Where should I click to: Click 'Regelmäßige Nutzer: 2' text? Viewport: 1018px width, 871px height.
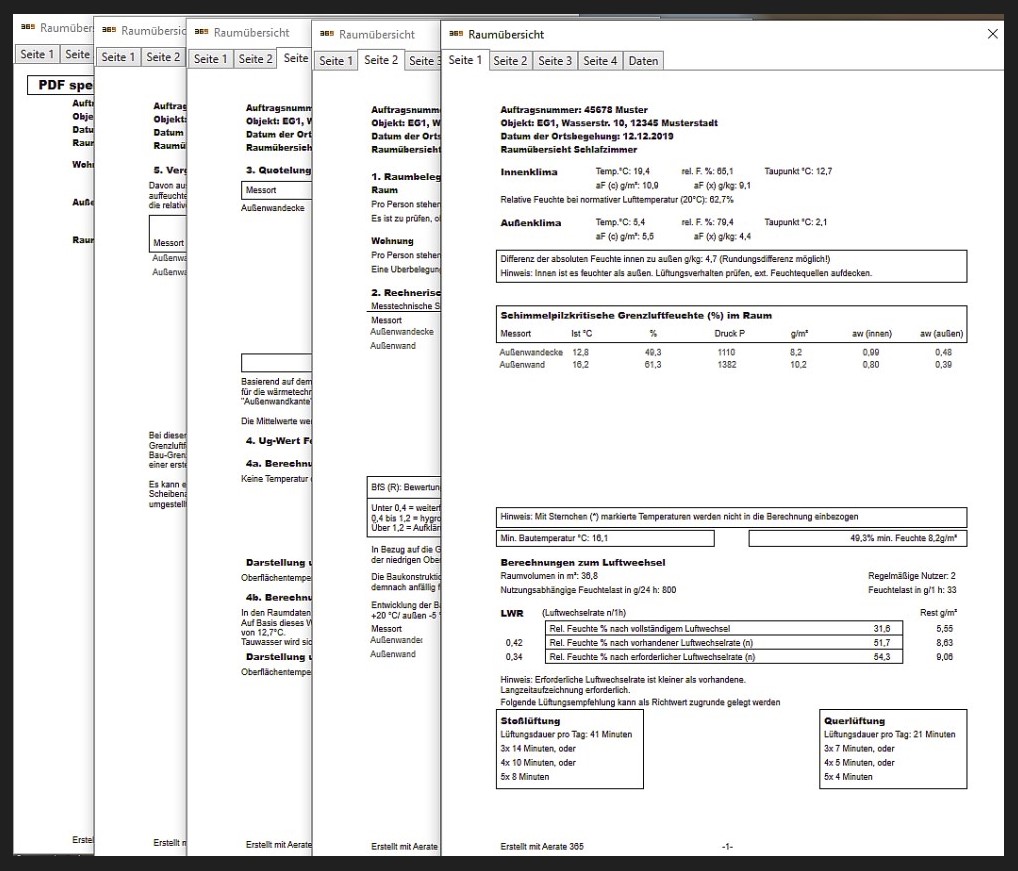point(912,576)
